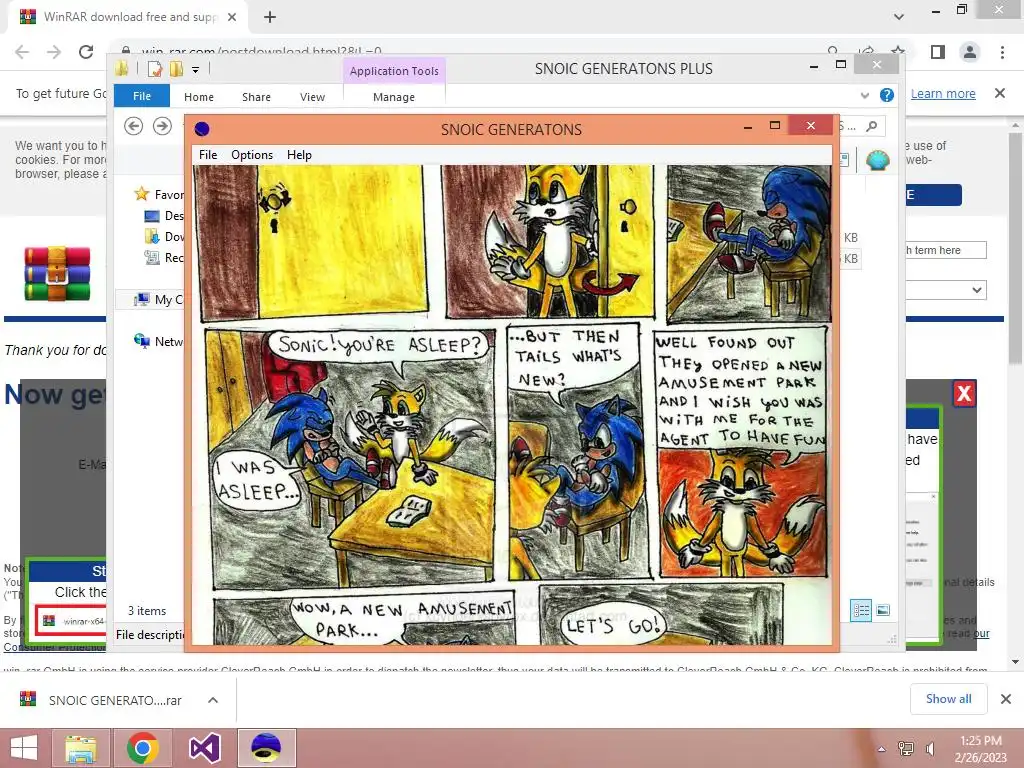
Task: Follow the Learn more link
Action: coord(943,93)
